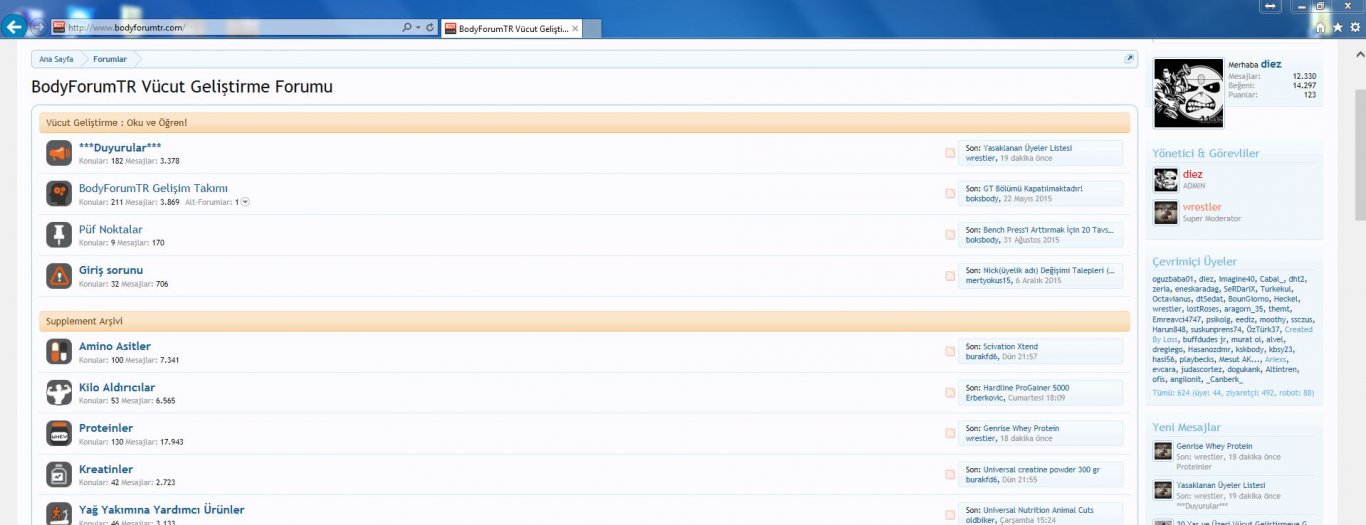Open Genrise Whey Protein under Yeni Mesajlar
This screenshot has width=1366, height=525.
(x=1214, y=446)
